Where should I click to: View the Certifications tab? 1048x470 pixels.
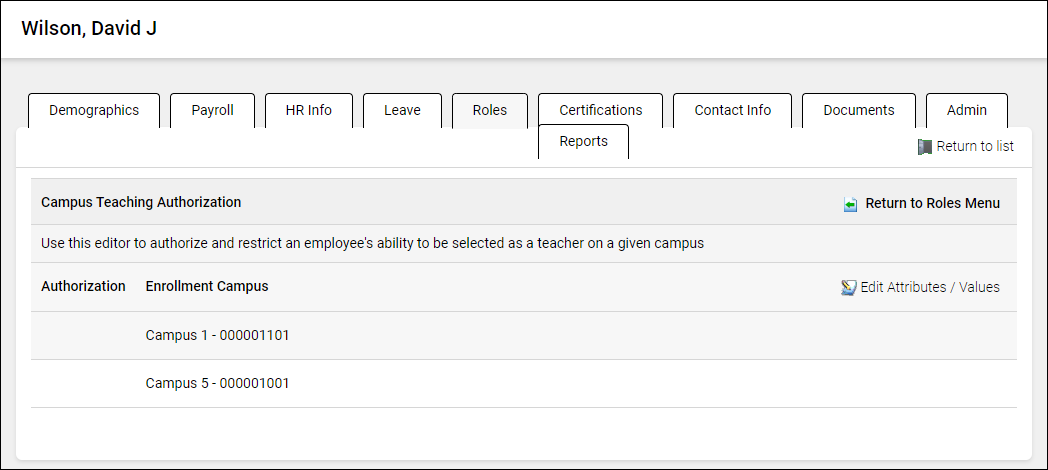click(x=600, y=110)
